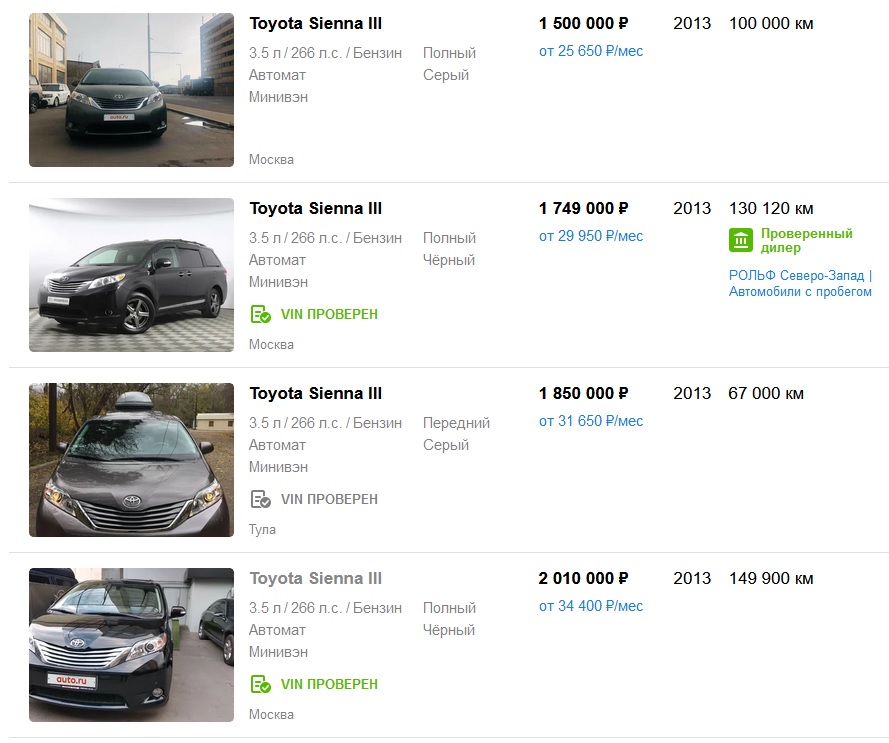The width and height of the screenshot is (889, 743).
Task: Open showroom photo of black Sienna side view
Action: tap(131, 275)
